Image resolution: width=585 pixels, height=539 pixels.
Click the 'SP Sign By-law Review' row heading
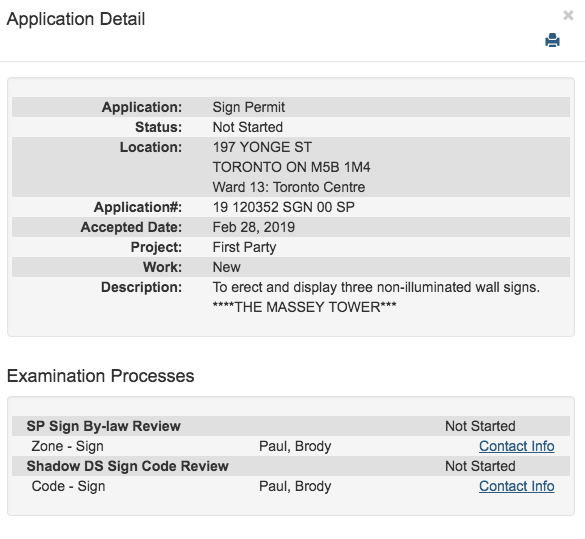pos(103,426)
